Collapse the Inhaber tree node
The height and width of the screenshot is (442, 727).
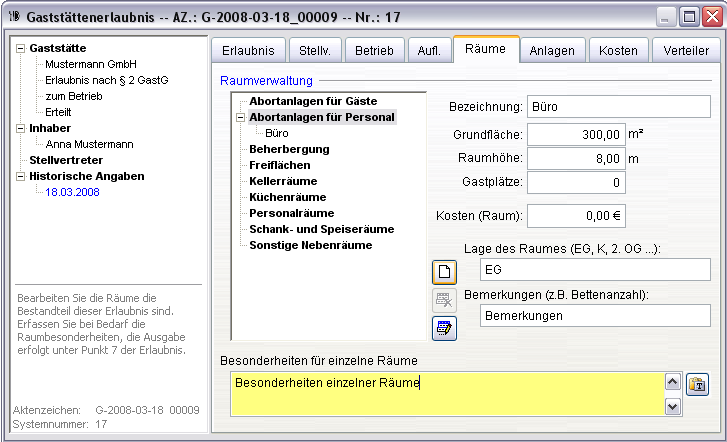tap(21, 128)
